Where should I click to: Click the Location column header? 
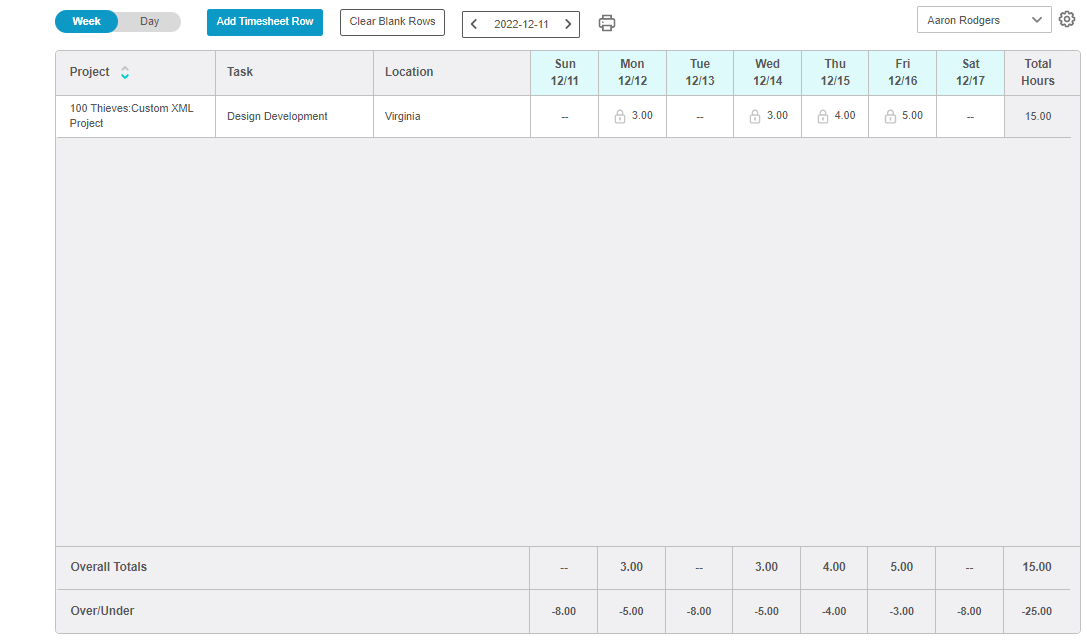tap(452, 73)
